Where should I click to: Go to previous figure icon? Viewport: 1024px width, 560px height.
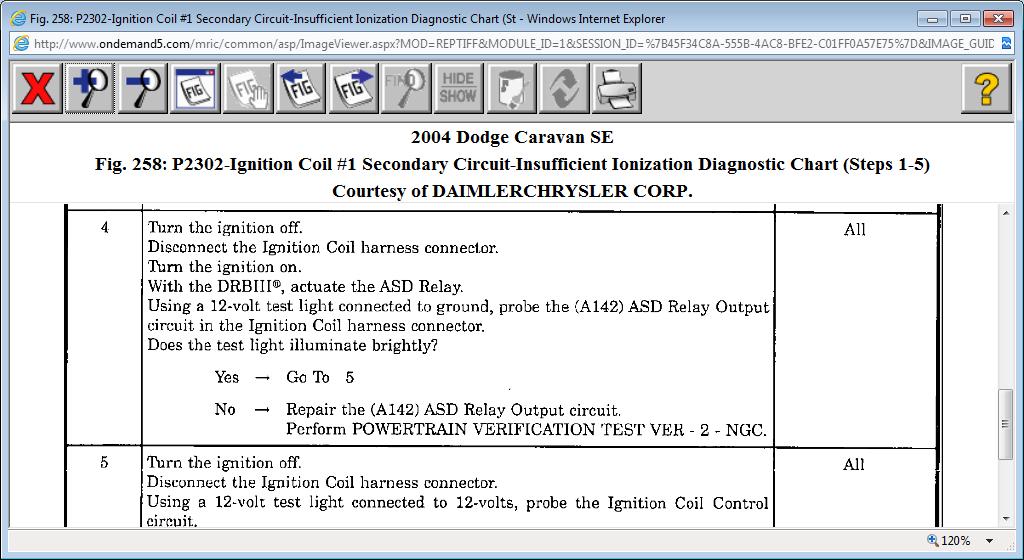point(300,88)
